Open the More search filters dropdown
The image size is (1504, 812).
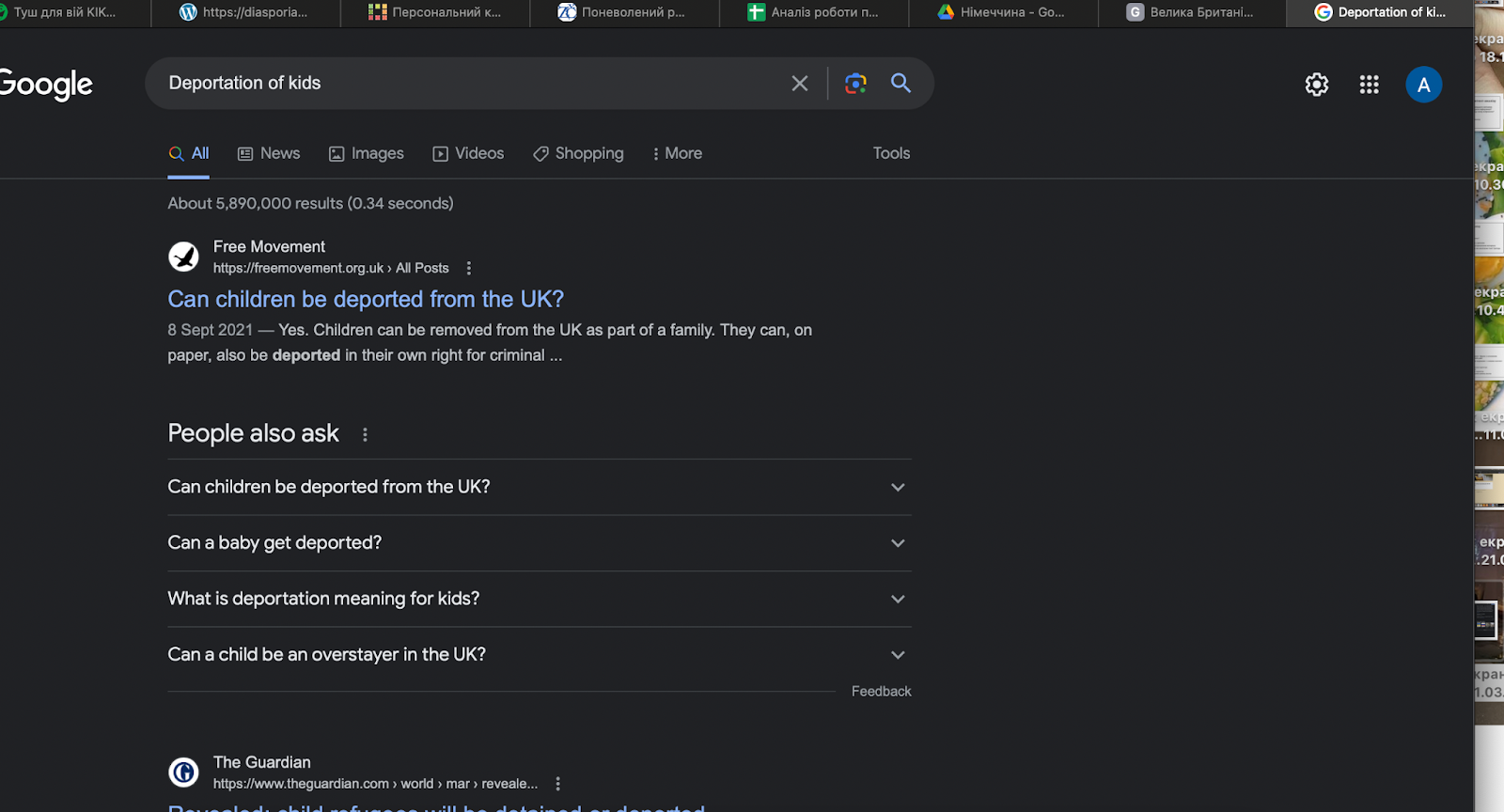point(677,153)
